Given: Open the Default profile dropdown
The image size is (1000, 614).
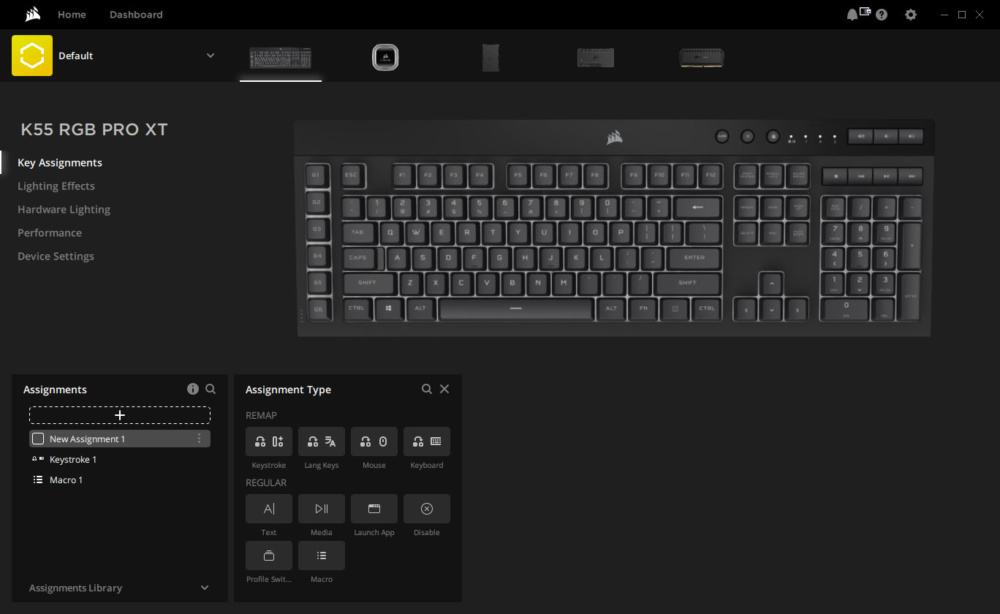Looking at the screenshot, I should [210, 55].
